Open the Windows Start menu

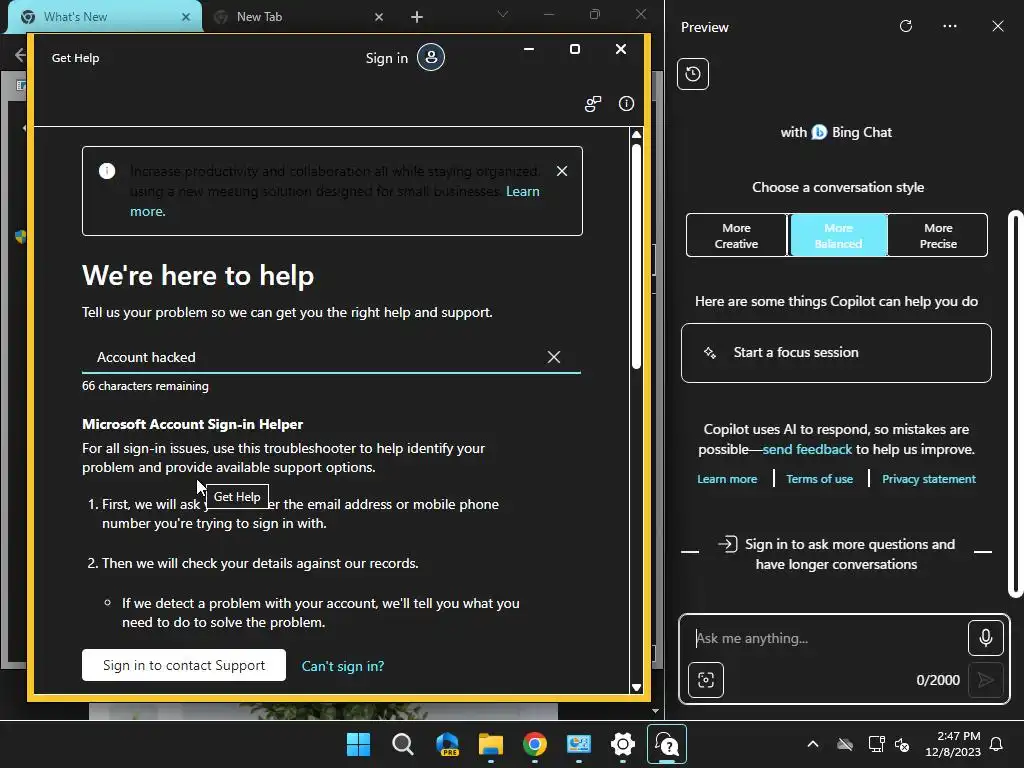coord(358,744)
